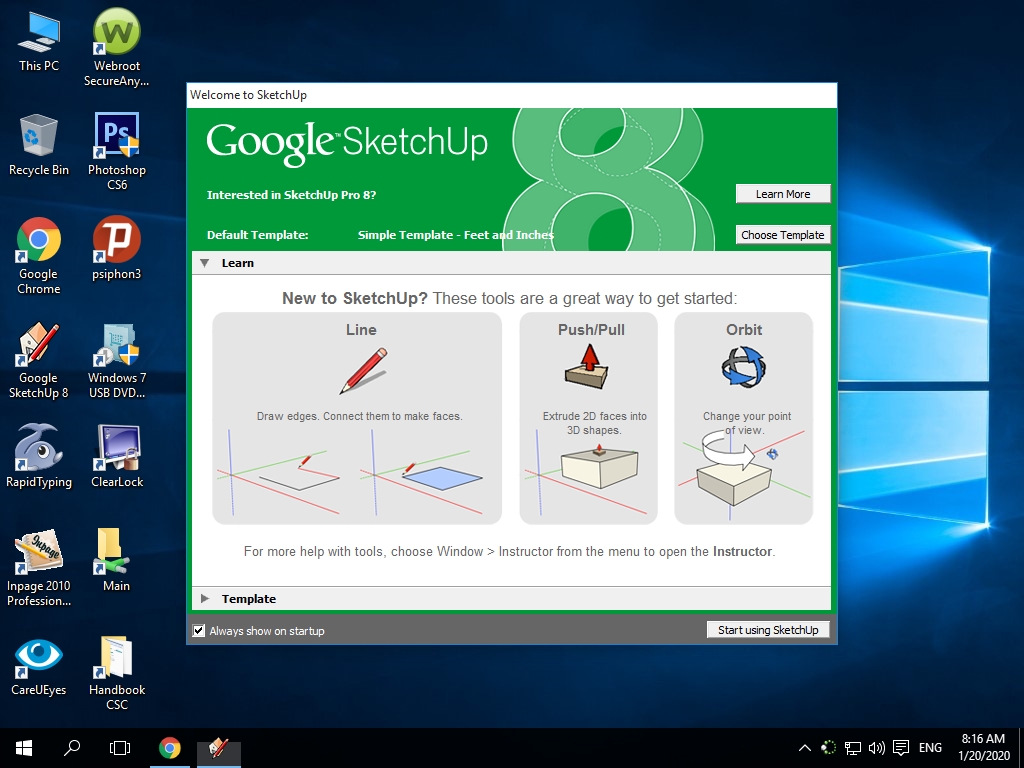Open Task View on the taskbar

point(120,748)
